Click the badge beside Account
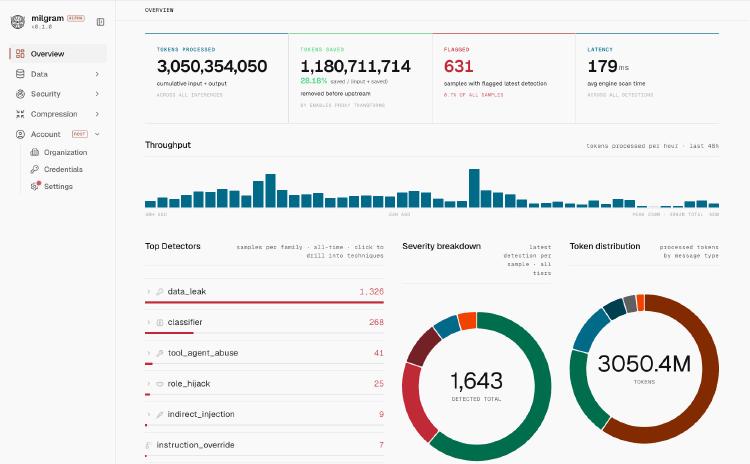The height and width of the screenshot is (464, 750). (80, 134)
